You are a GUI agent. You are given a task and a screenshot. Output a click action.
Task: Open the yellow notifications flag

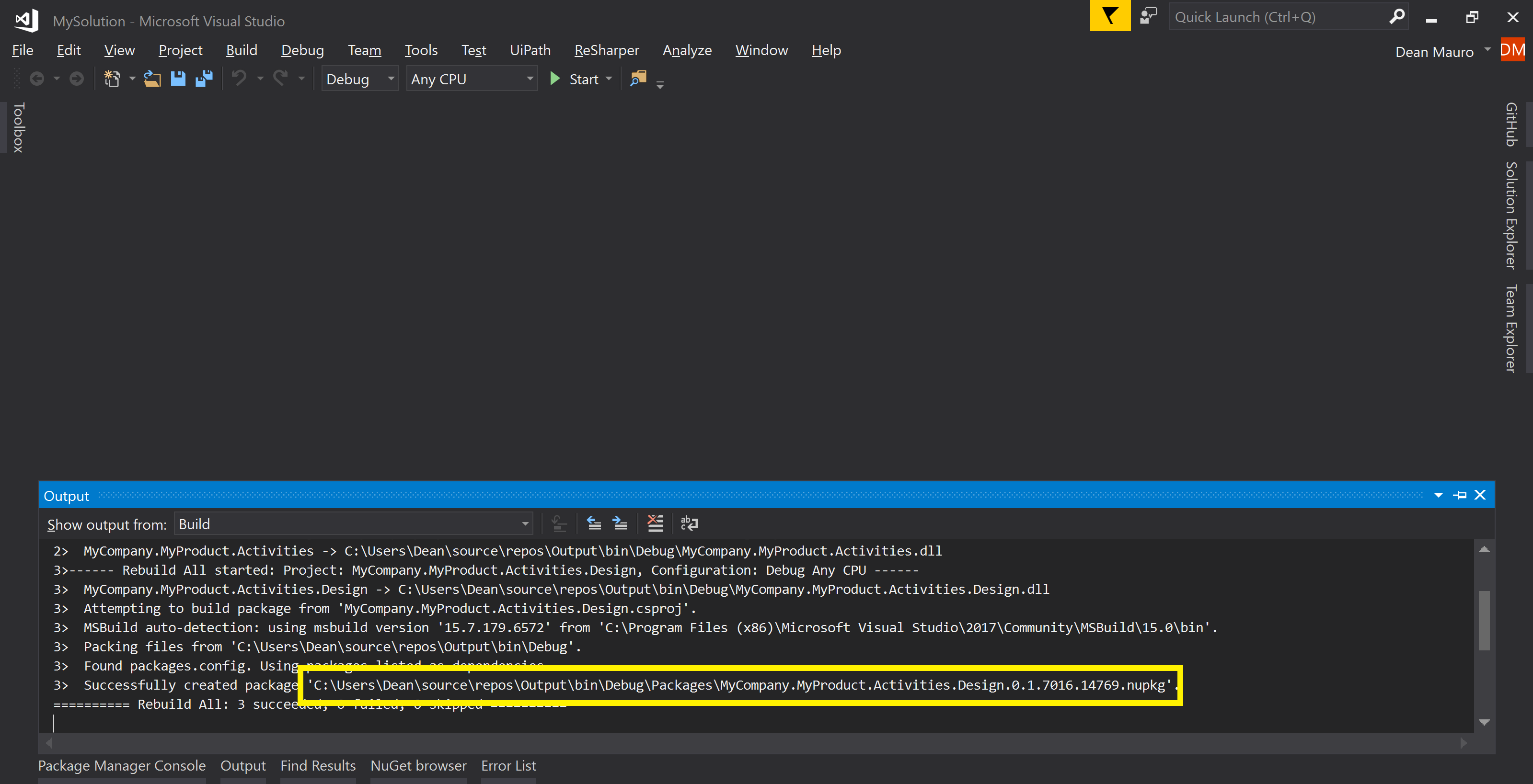point(1110,16)
